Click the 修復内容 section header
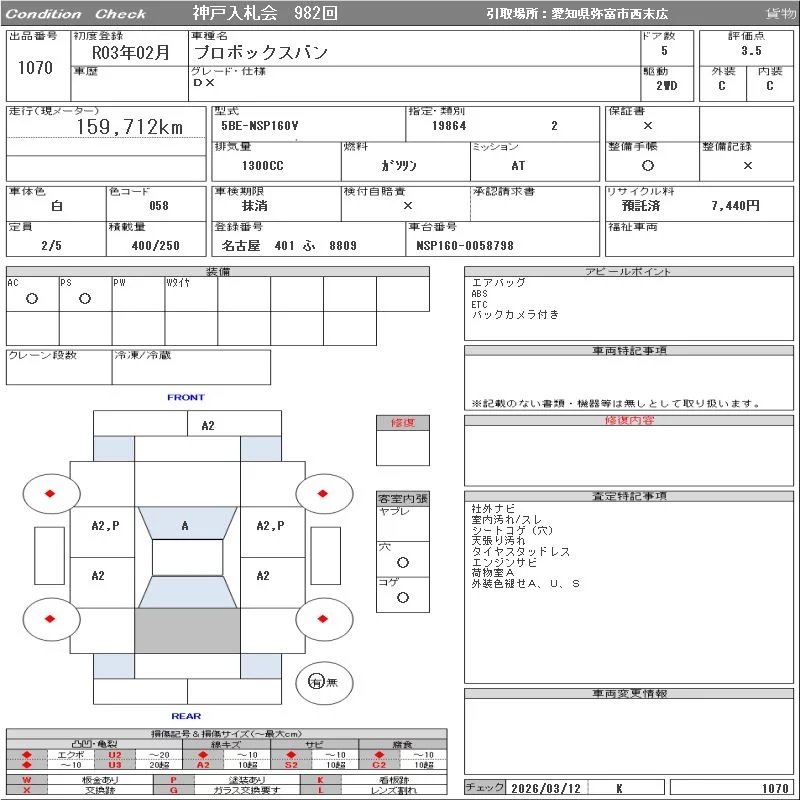This screenshot has height=800, width=800. pyautogui.click(x=629, y=421)
